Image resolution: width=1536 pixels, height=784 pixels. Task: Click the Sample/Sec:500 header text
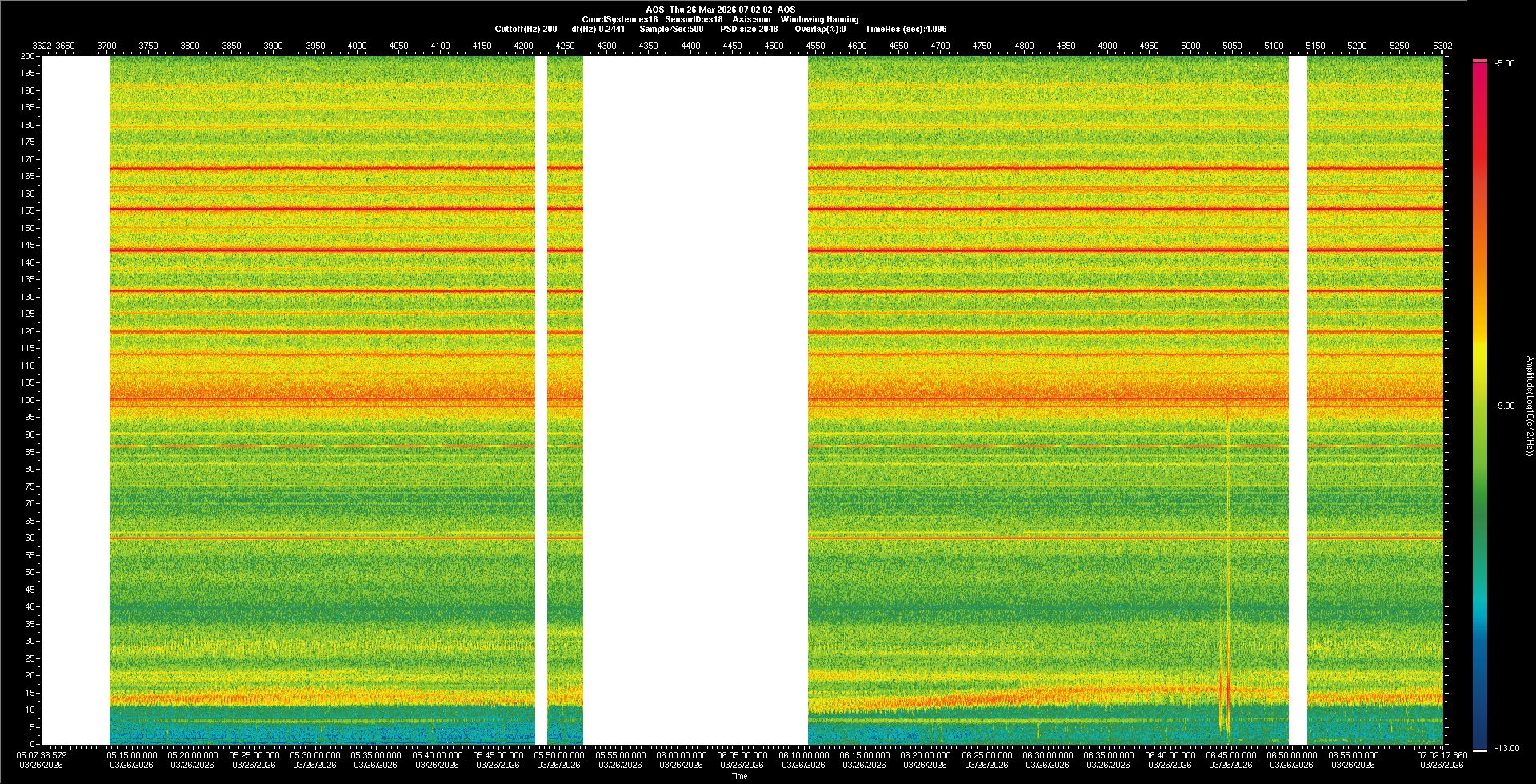point(671,29)
